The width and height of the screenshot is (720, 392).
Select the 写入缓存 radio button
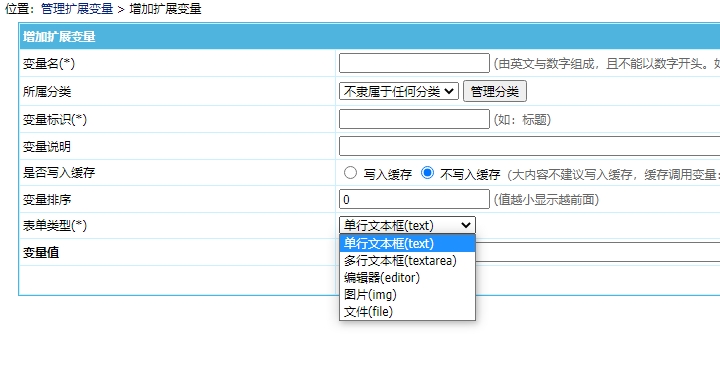350,173
